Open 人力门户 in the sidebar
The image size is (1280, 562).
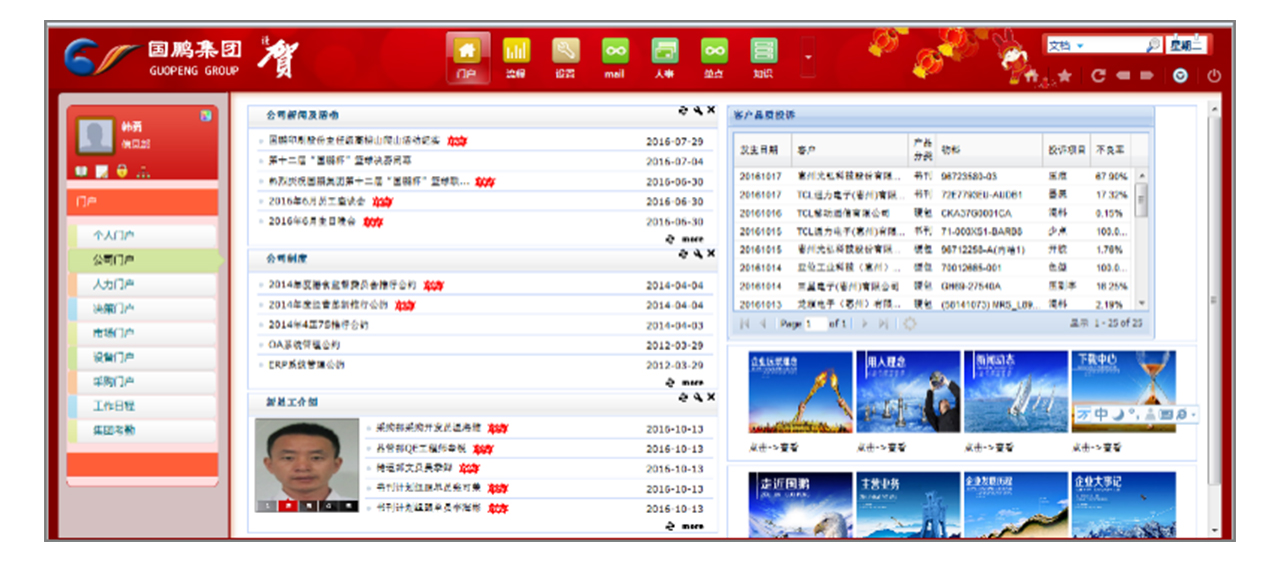tap(141, 284)
